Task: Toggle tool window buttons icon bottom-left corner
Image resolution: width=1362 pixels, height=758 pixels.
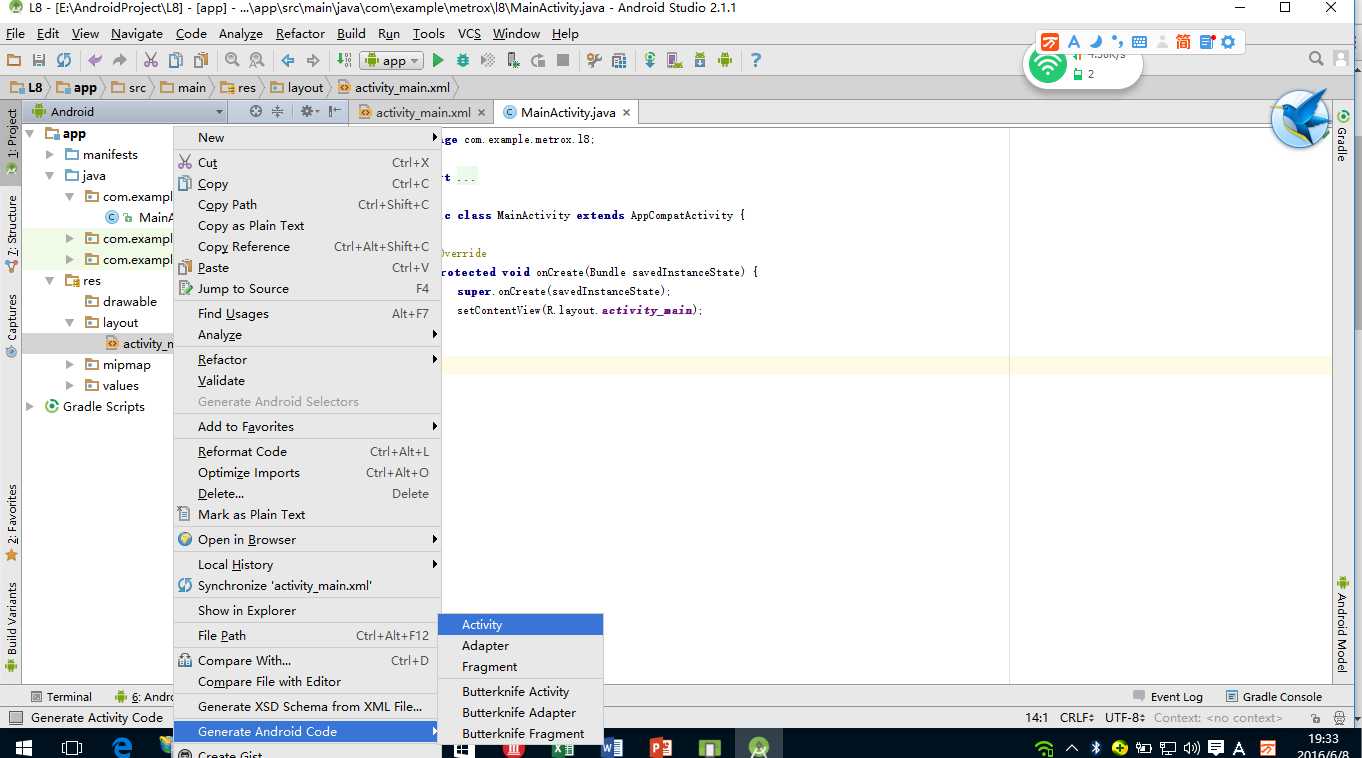Action: (15, 718)
